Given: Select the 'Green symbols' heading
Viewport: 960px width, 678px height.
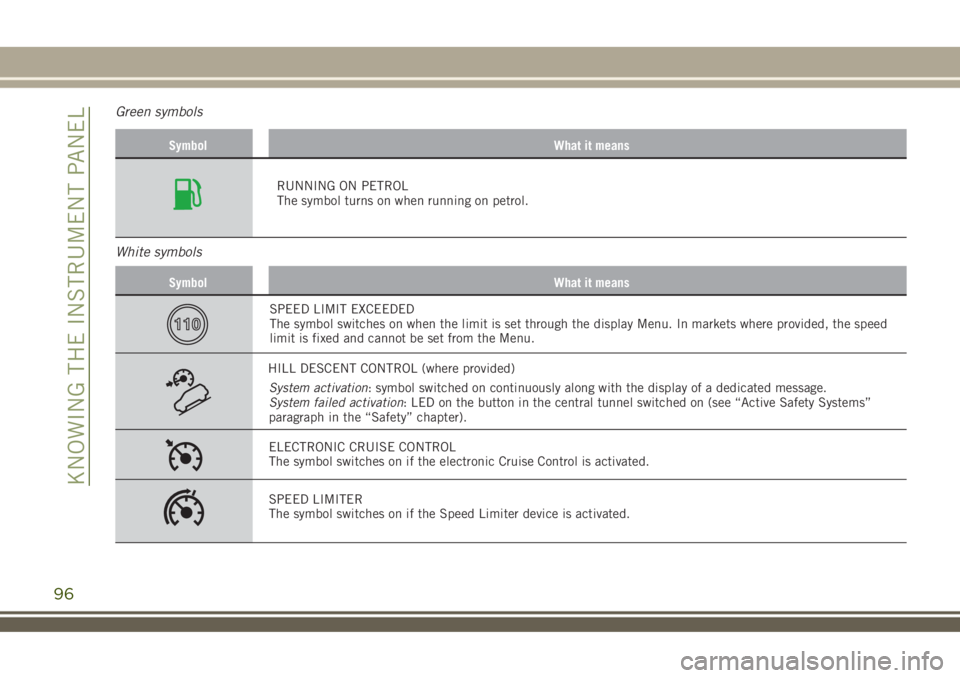Looking at the screenshot, I should point(159,112).
